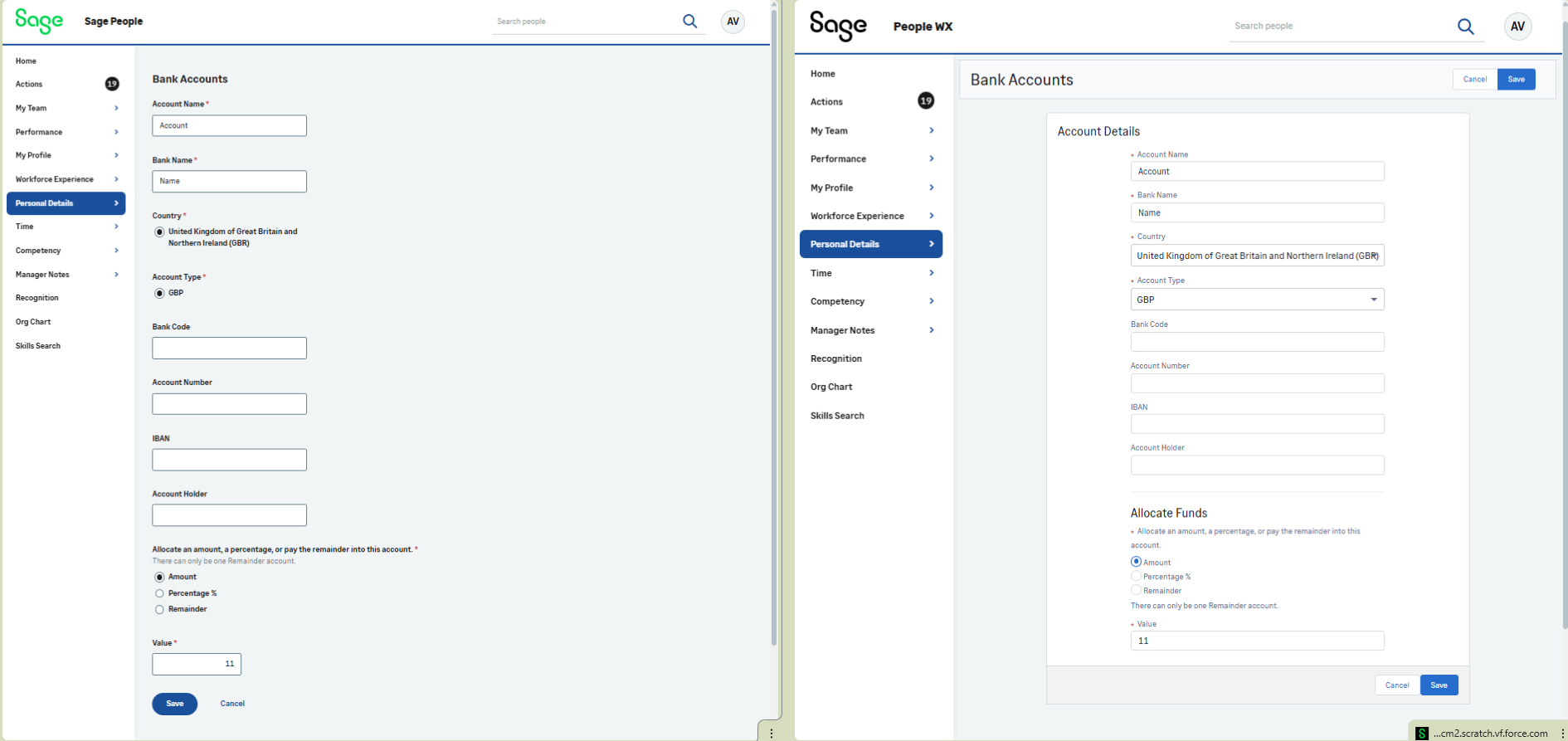Click People WX window vertical scrollbar
This screenshot has width=1568, height=741.
point(1565,325)
